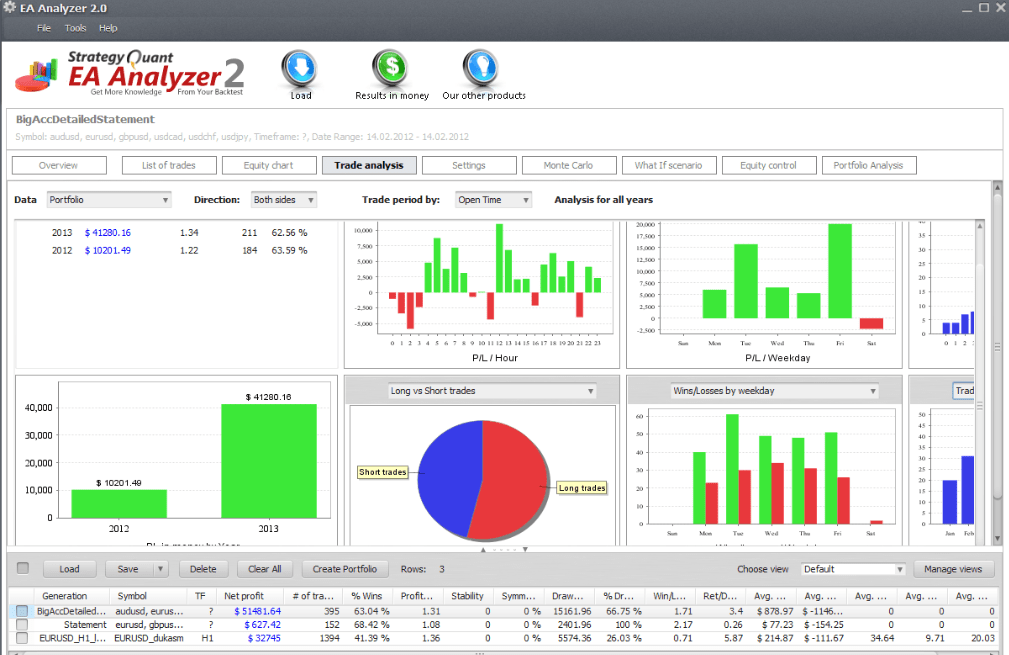
Task: Open the Equity control tab
Action: coord(769,165)
